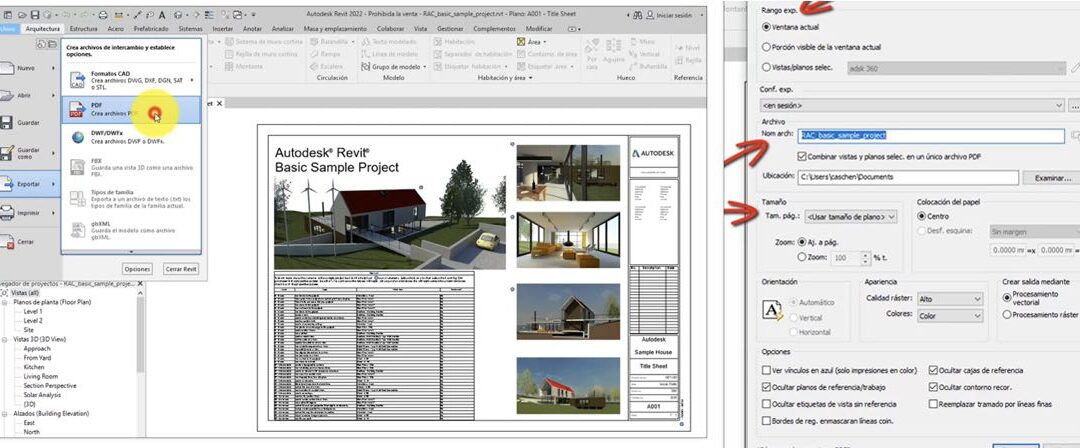Select the Zoom percentage radio button
Image resolution: width=1080 pixels, height=448 pixels.
tap(802, 256)
